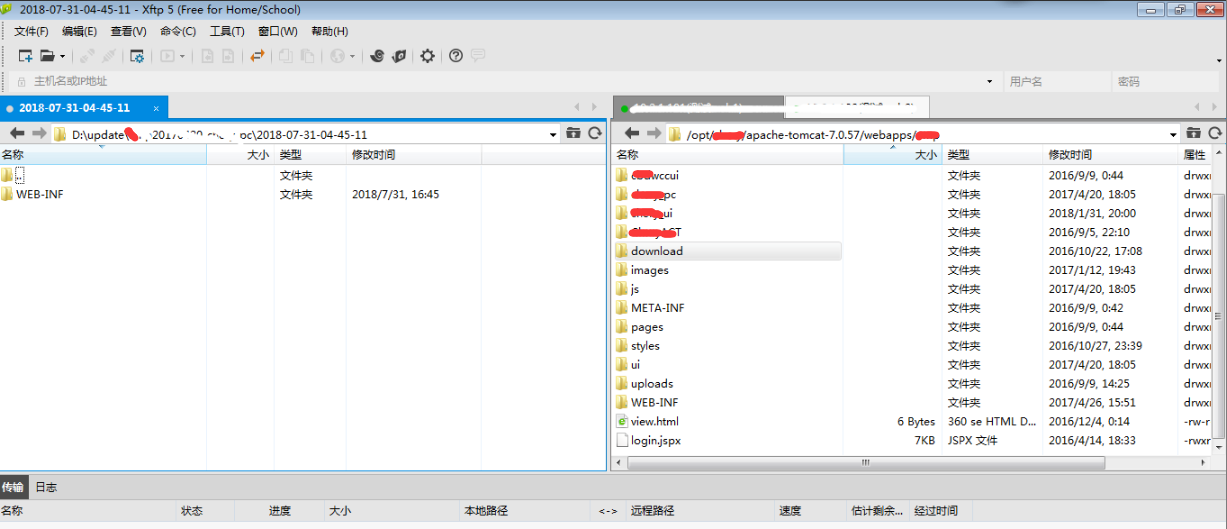Go back in the remote pane
Image resolution: width=1227 pixels, height=529 pixels.
(x=631, y=133)
